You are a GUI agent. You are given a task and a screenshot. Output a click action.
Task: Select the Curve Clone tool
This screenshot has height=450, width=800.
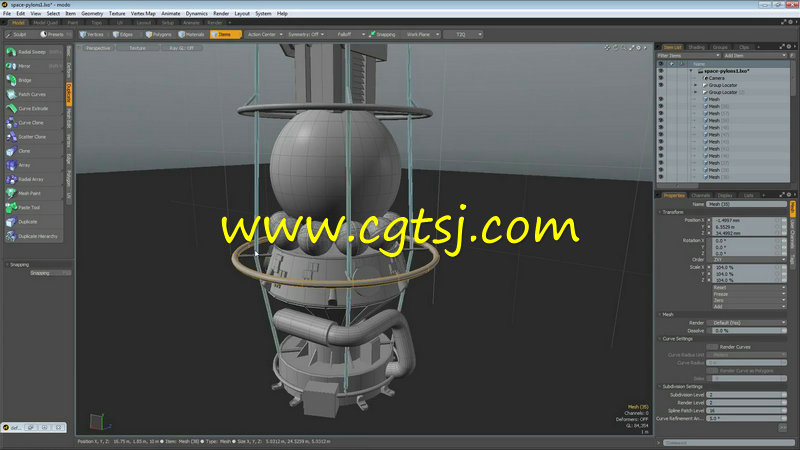point(34,123)
